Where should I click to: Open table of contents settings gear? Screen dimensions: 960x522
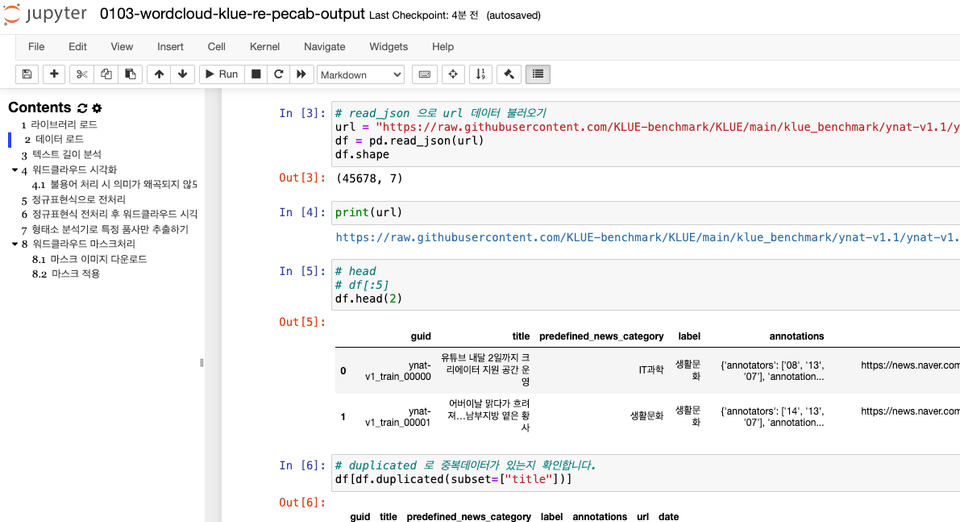(x=97, y=108)
